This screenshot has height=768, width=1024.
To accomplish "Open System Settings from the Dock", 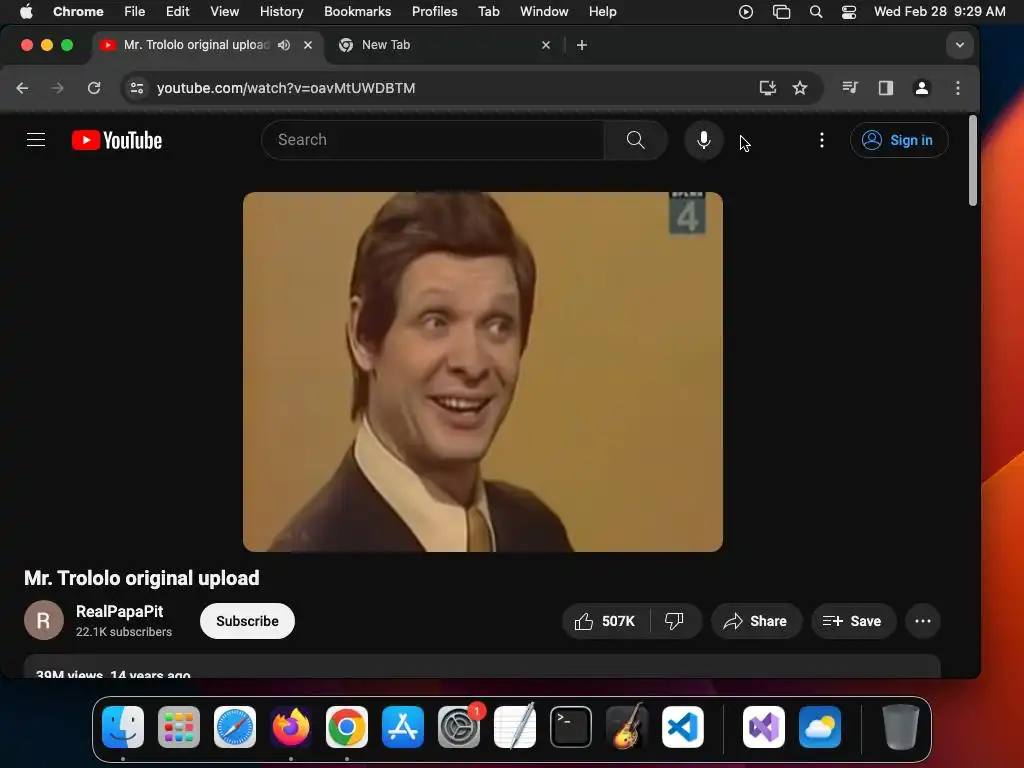I will coord(459,727).
